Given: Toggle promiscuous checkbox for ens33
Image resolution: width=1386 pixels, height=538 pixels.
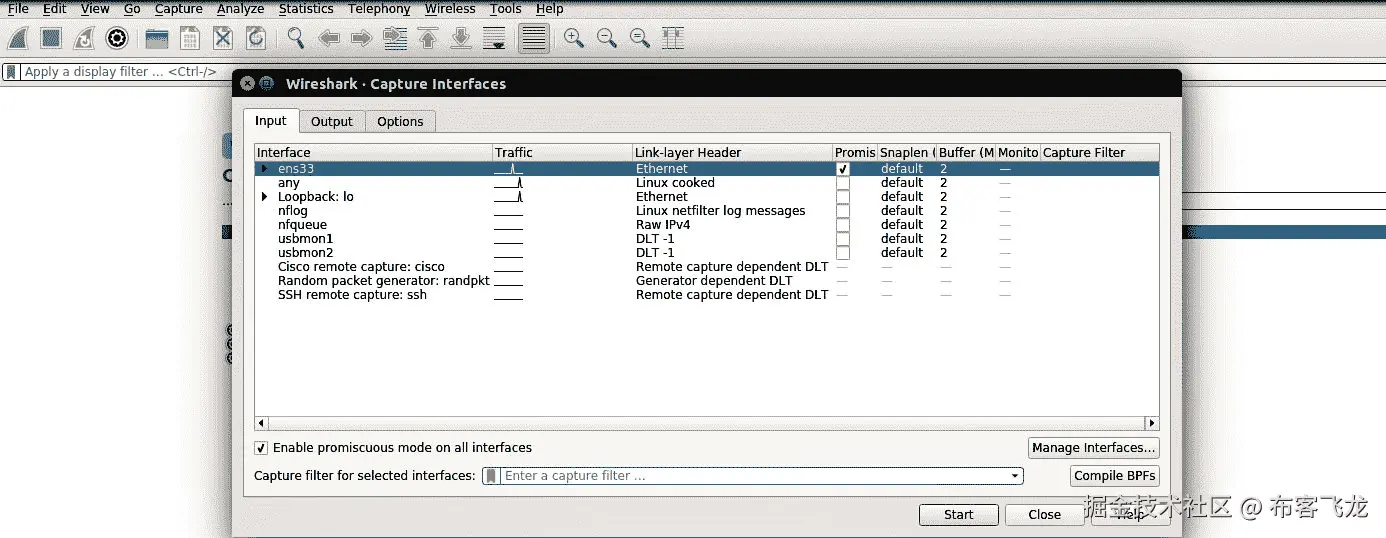Looking at the screenshot, I should click(843, 169).
